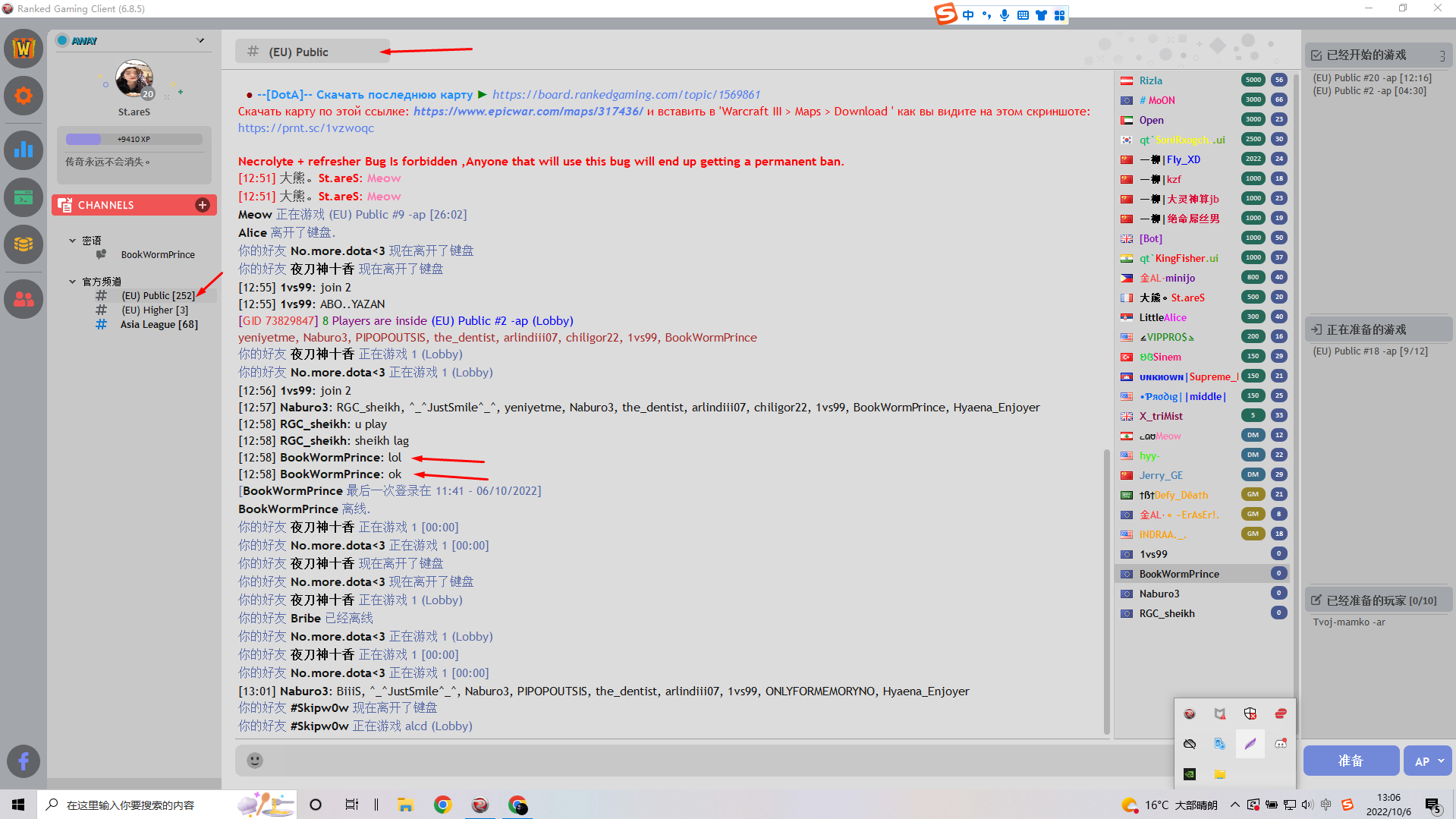Open Task View from the taskbar

coord(352,805)
